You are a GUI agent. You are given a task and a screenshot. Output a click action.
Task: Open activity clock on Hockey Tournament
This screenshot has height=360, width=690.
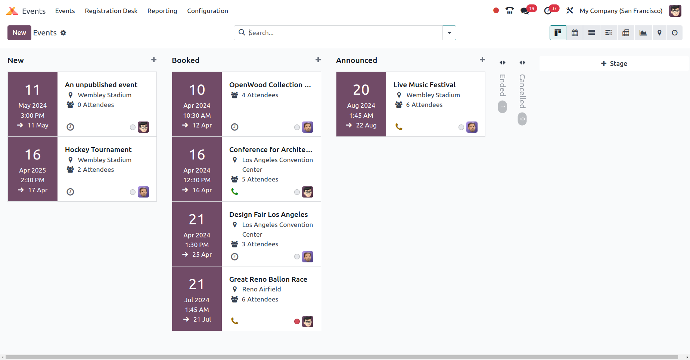(70, 192)
